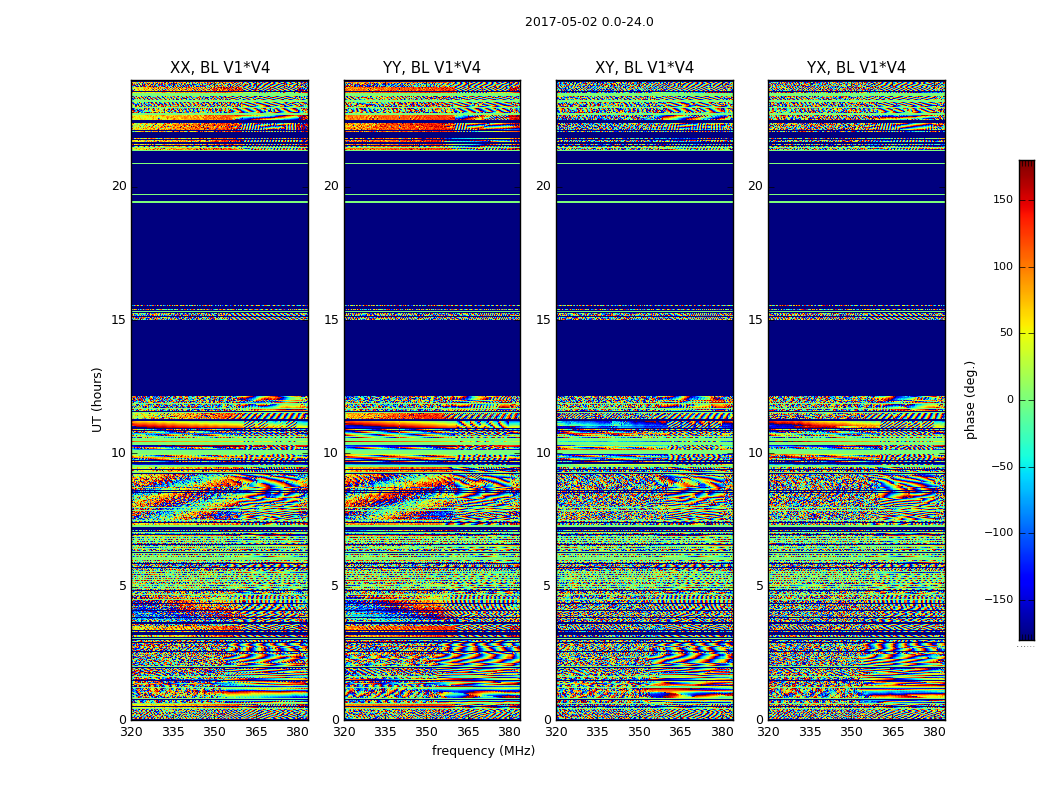
Task: Click the YY phase waterfall plot
Action: coord(432,400)
